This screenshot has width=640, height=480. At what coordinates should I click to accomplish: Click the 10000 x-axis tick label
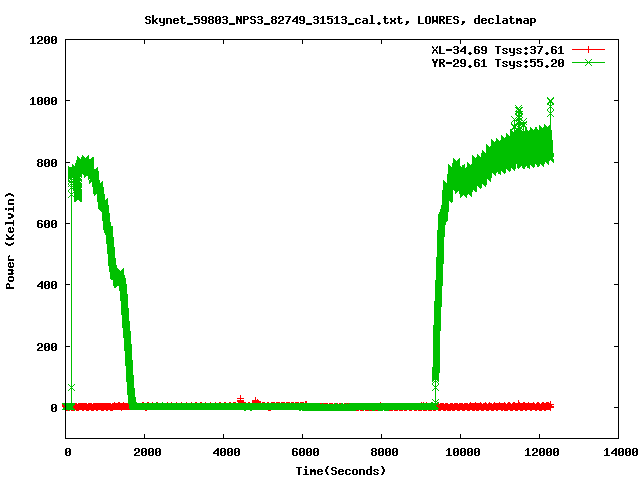tap(462, 452)
